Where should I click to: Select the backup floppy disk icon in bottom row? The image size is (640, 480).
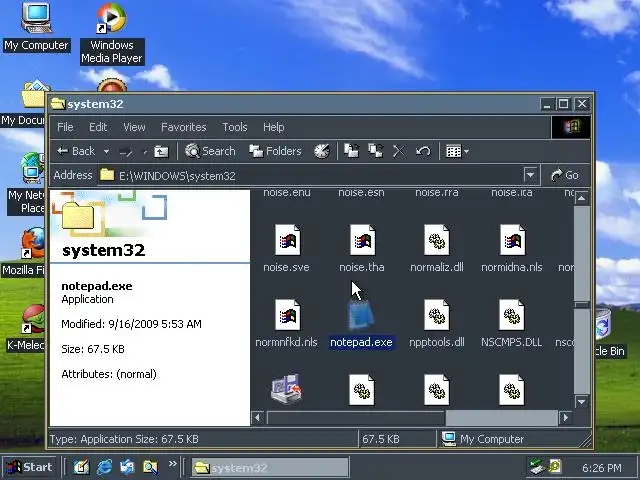286,389
